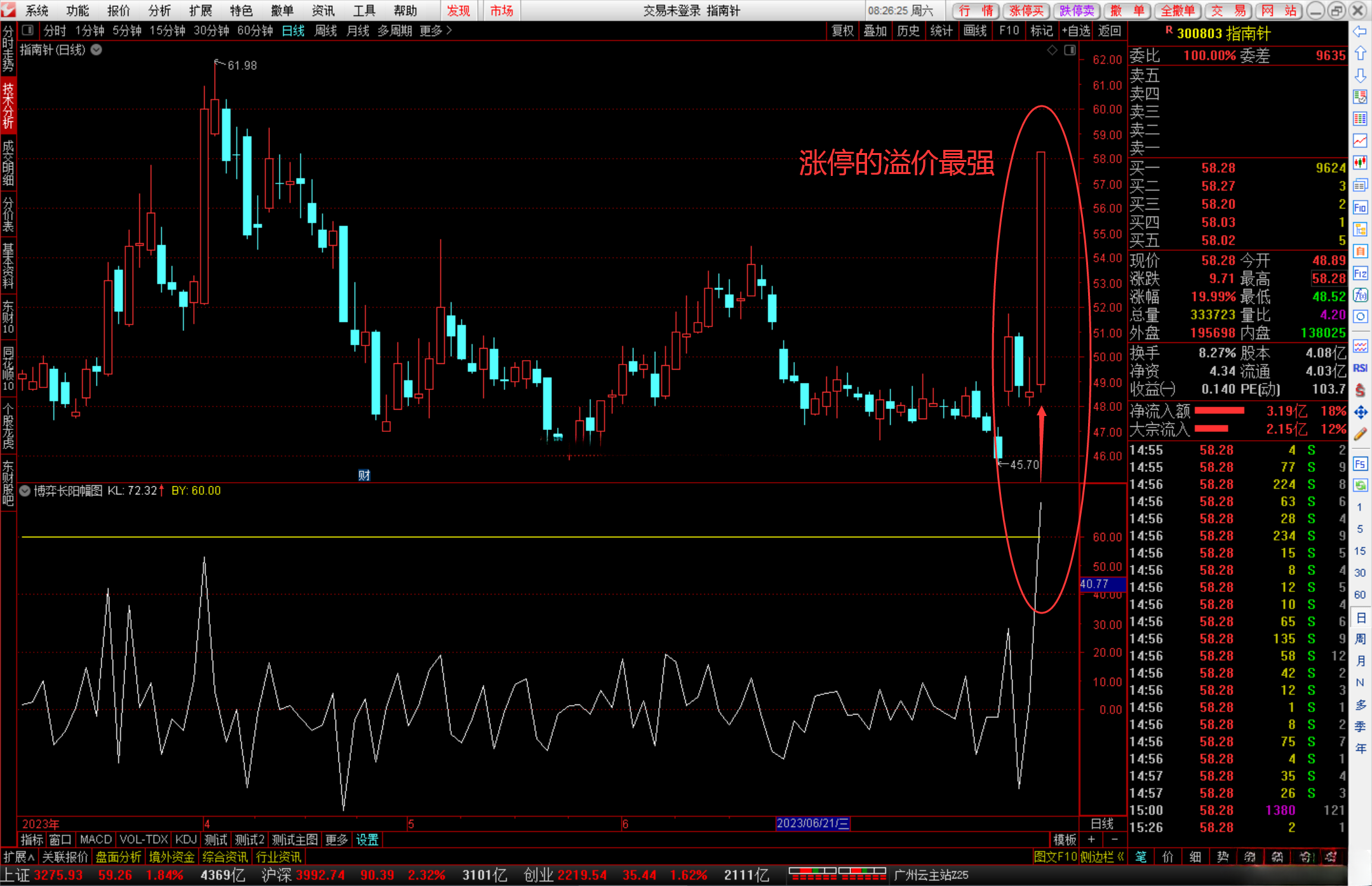Toggle the panel layout icon at chart top-right
Screen dimensions: 1372x886
coord(1070,50)
